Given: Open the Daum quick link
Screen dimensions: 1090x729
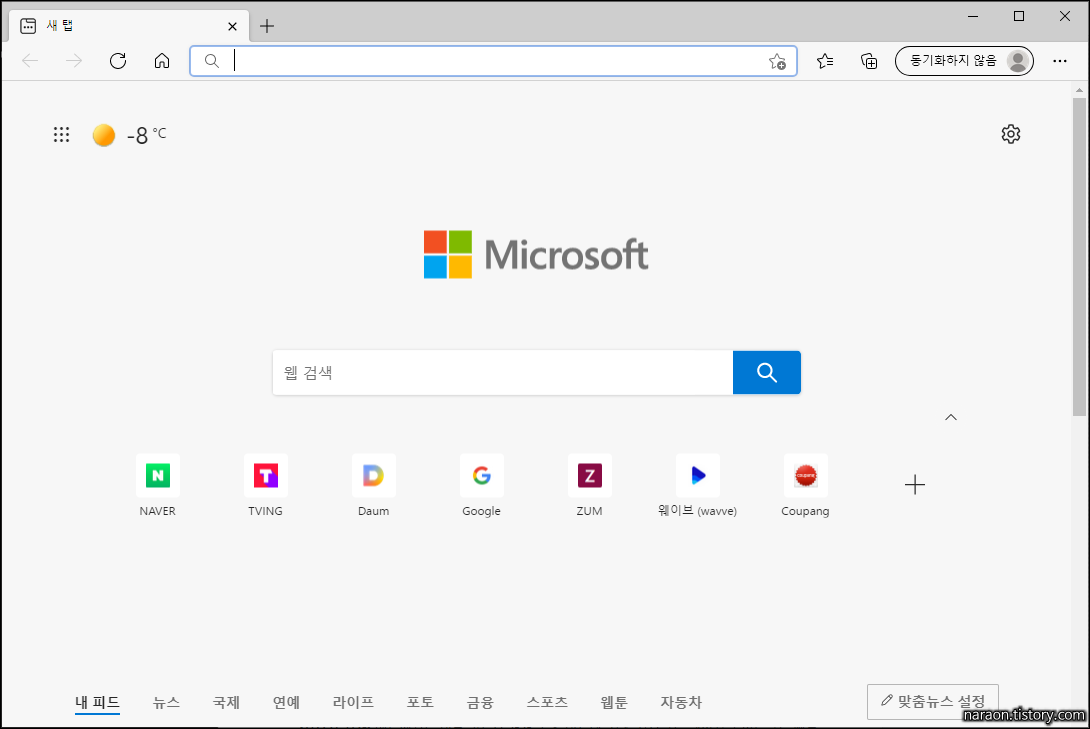Looking at the screenshot, I should [x=373, y=486].
